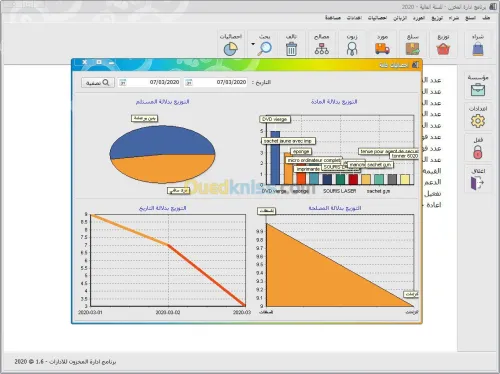This screenshot has height=374, width=500.
Task: Click the 'toner 6020' data label
Action: click(405, 156)
